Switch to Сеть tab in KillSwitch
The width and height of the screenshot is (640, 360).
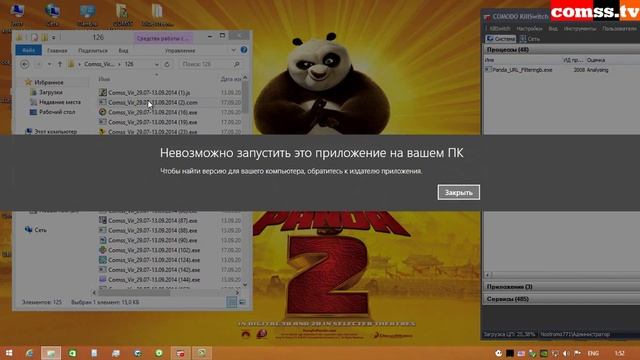530,39
